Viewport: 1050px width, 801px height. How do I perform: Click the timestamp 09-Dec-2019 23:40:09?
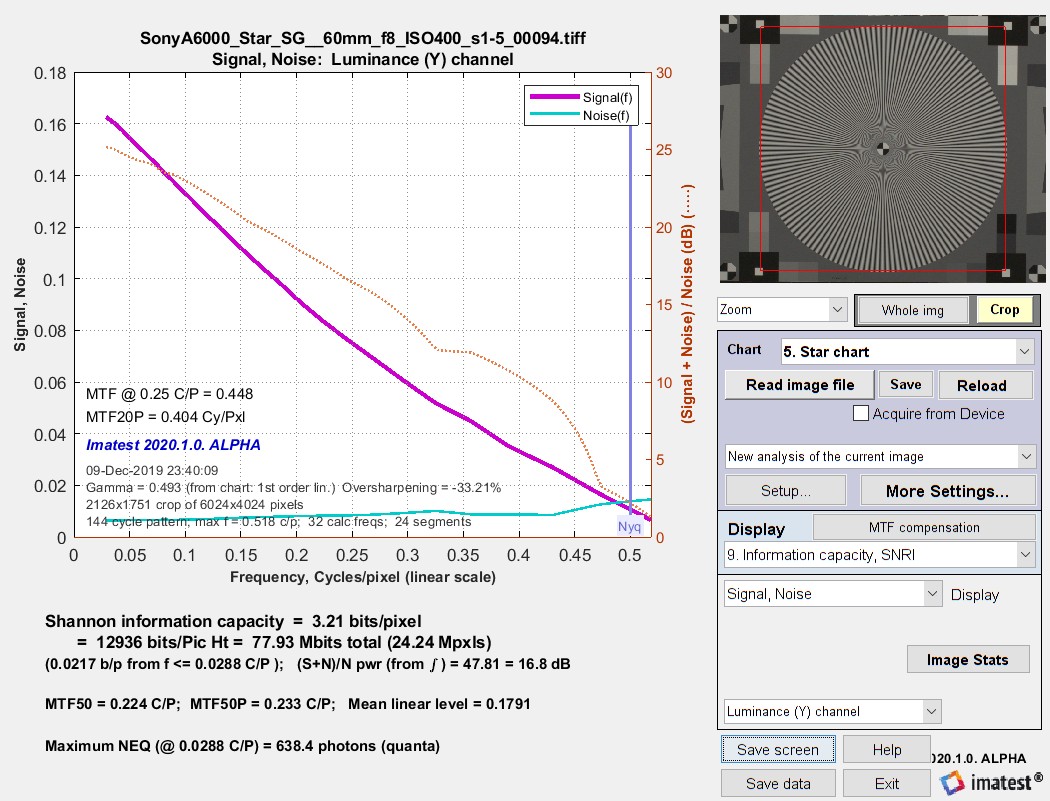152,470
